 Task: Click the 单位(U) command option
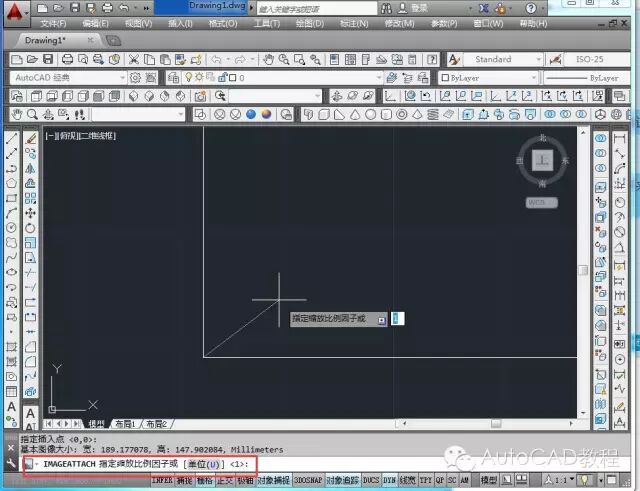[204, 464]
